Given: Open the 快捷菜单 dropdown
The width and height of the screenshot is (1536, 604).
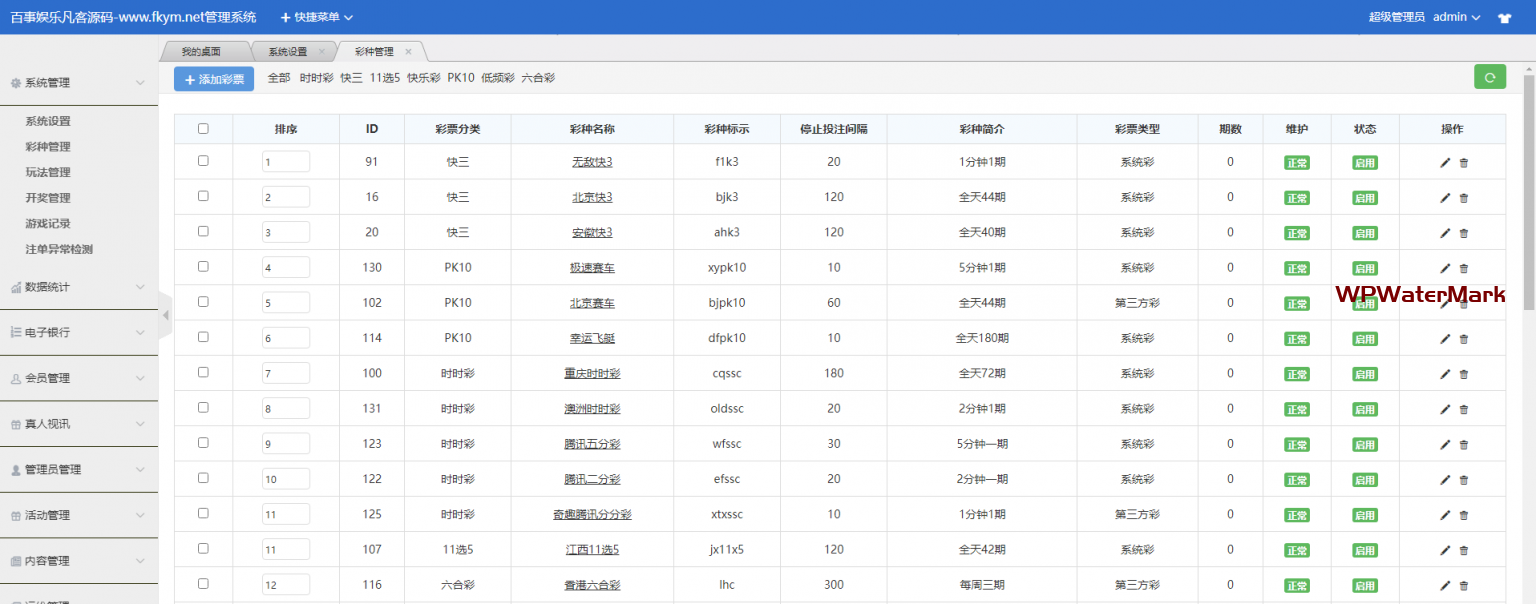Looking at the screenshot, I should point(317,17).
